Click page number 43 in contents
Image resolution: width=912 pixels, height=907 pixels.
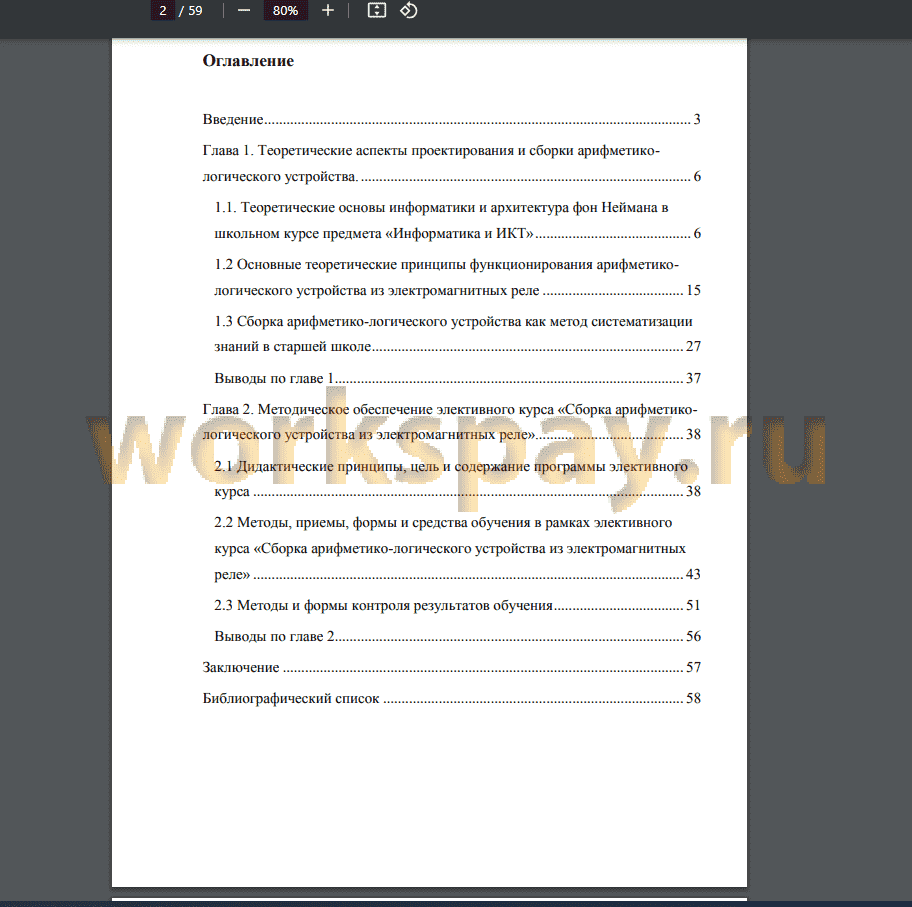[693, 574]
